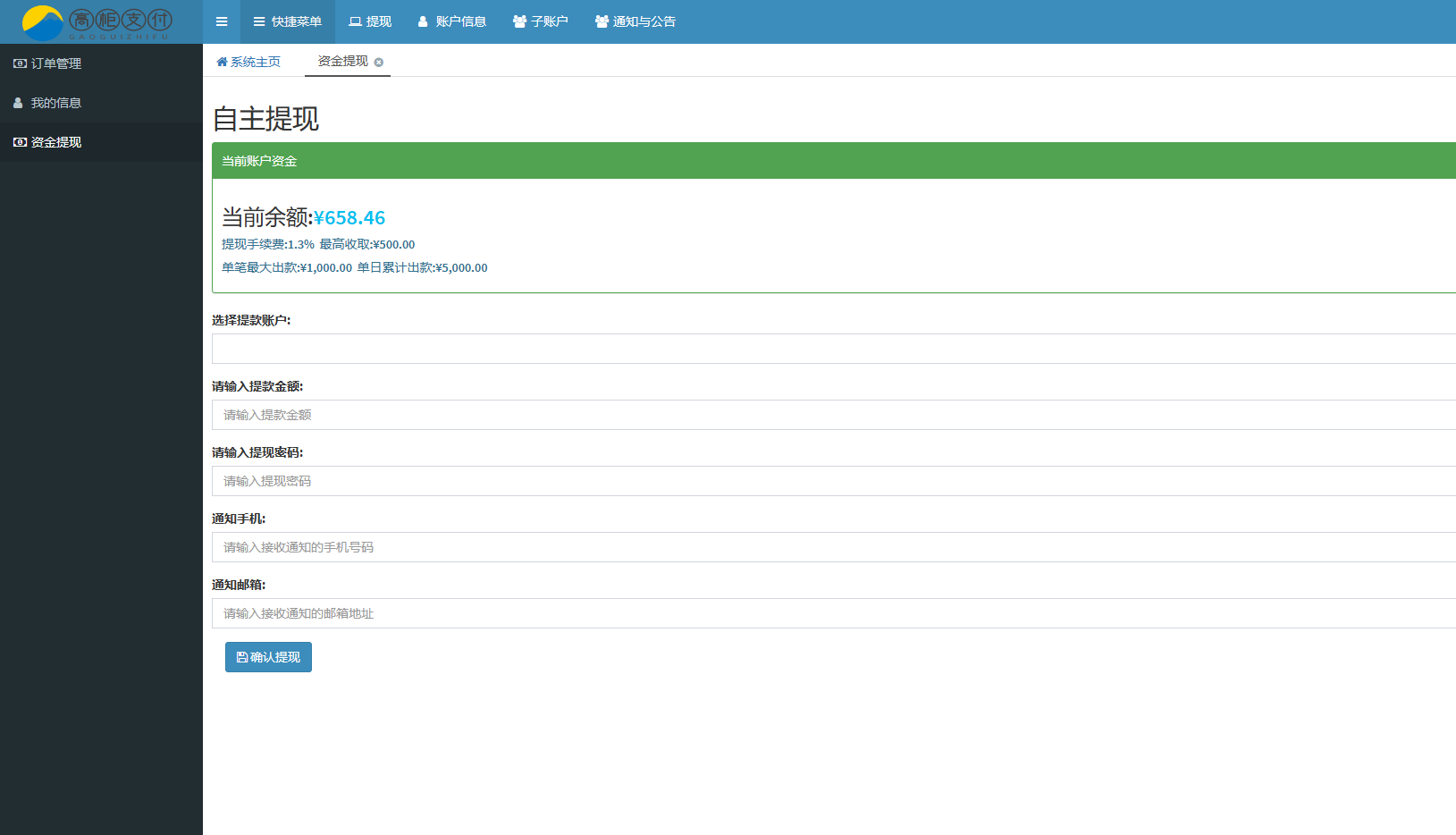This screenshot has height=835, width=1456.
Task: Focus the 提款金额 input field
Action: pyautogui.click(x=833, y=415)
